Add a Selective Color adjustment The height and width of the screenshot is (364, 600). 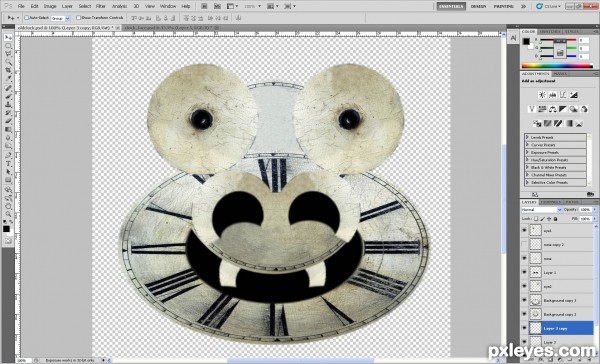tap(579, 123)
